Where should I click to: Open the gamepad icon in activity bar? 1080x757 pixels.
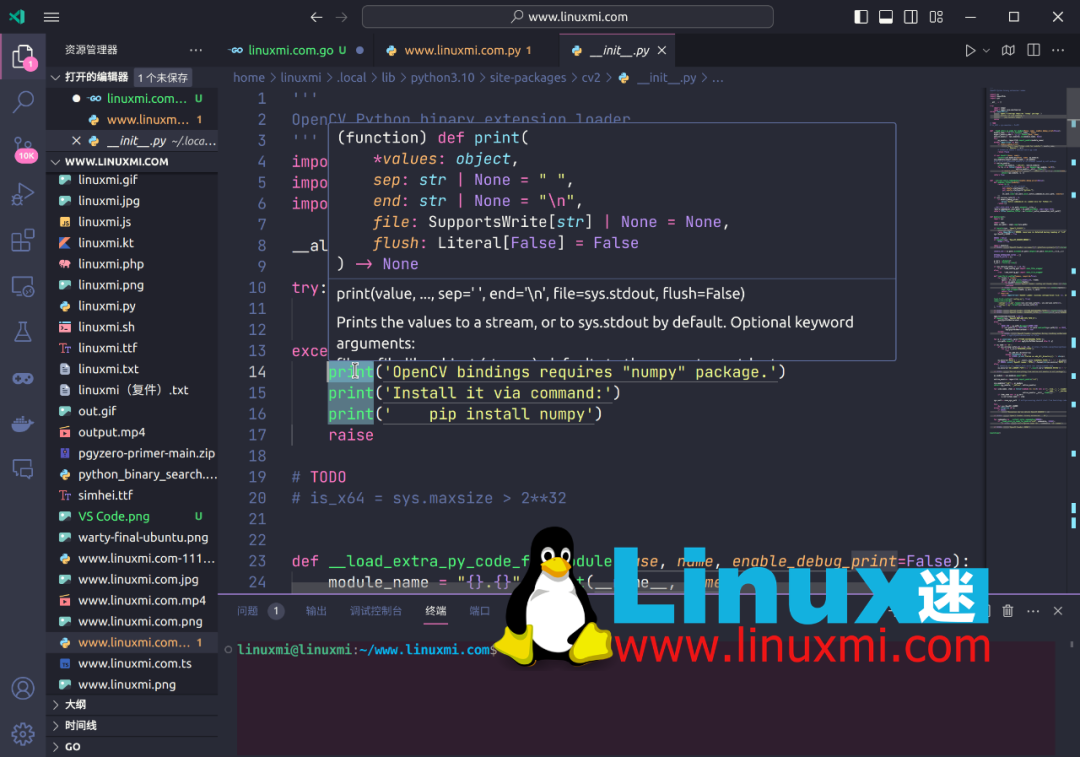pos(23,378)
